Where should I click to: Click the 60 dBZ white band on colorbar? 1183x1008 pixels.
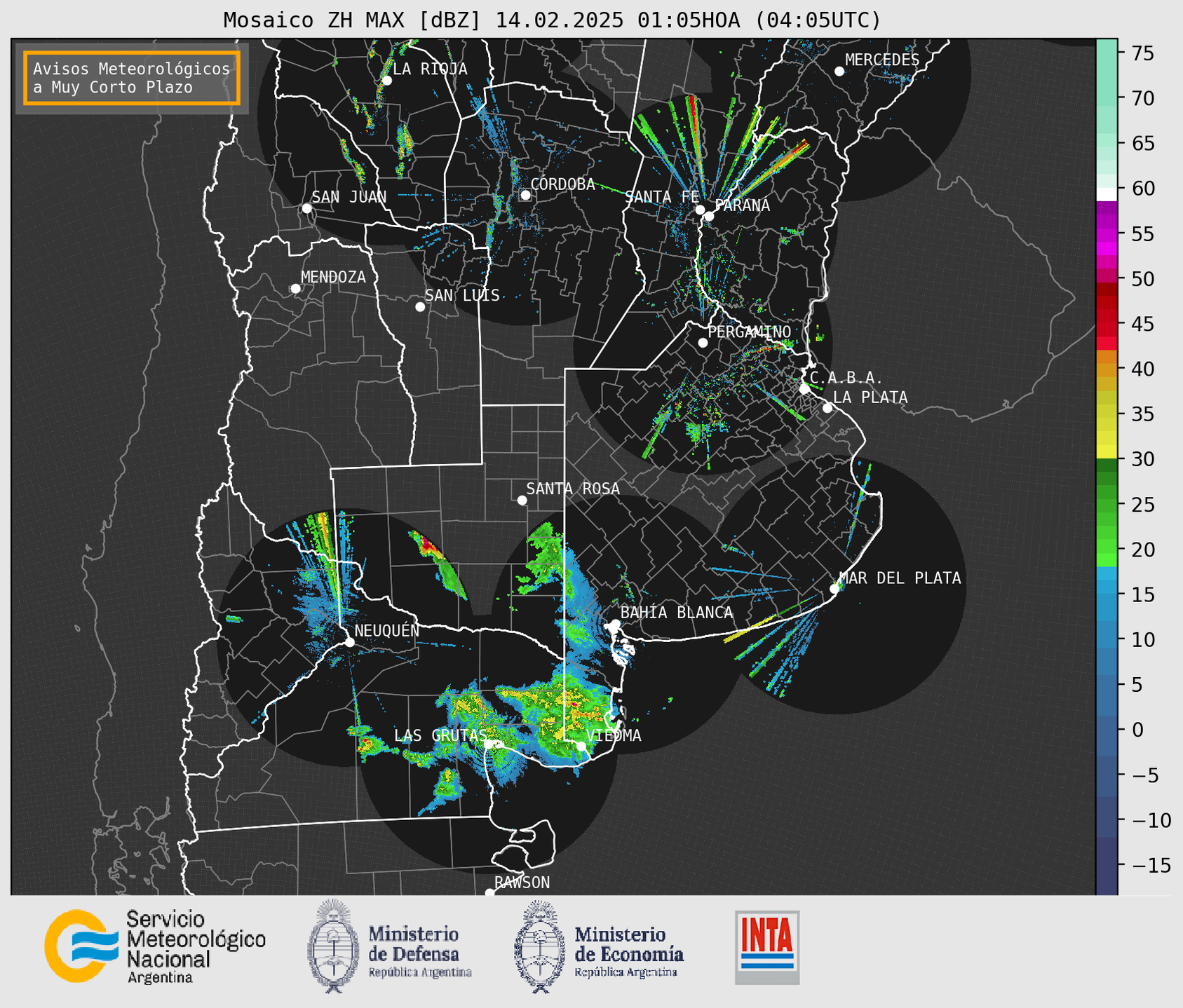click(x=1107, y=194)
